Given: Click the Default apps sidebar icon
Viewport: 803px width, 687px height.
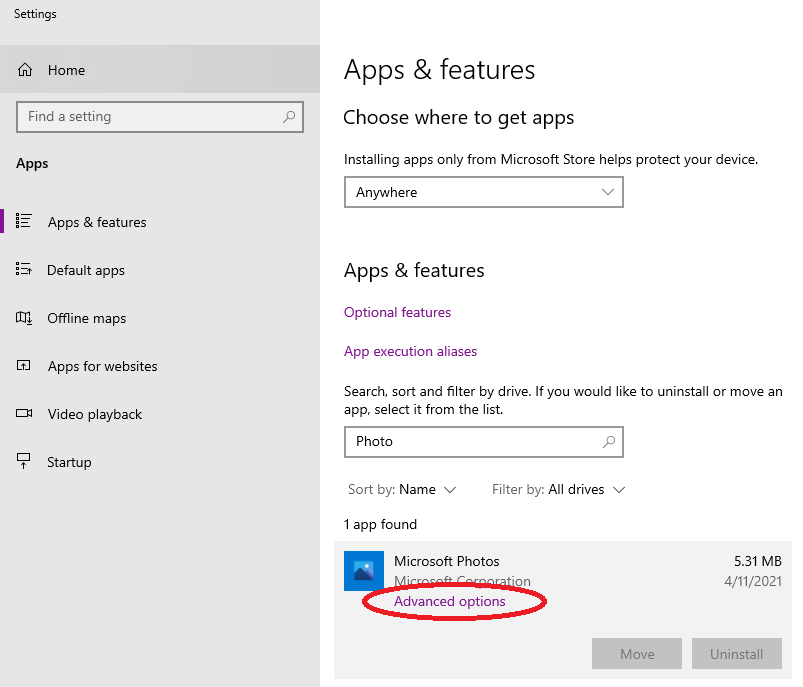Looking at the screenshot, I should pos(24,269).
